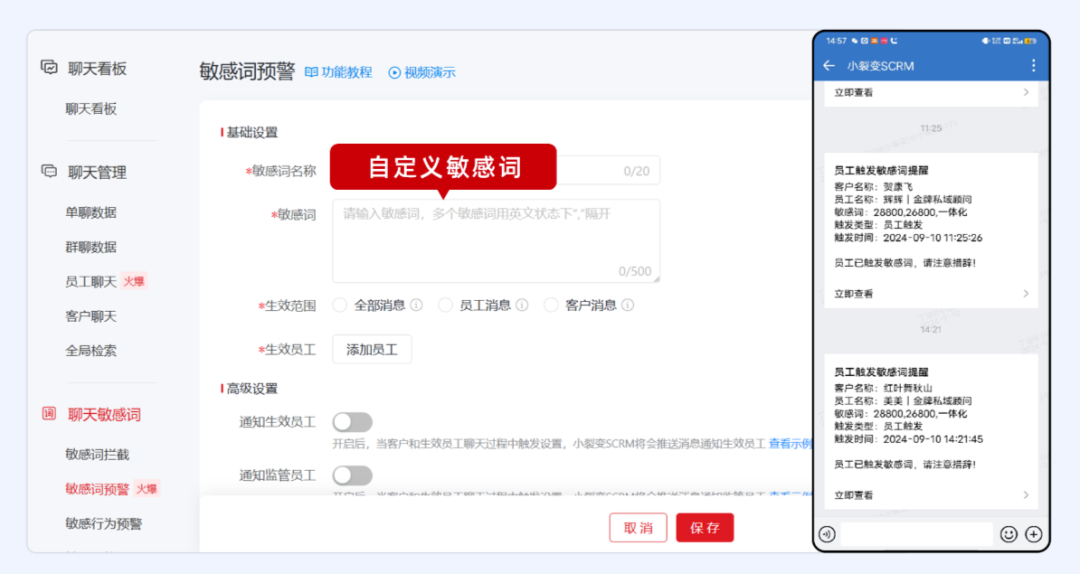Image resolution: width=1080 pixels, height=574 pixels.
Task: Tap the plus icon in chat bar
Action: [x=1034, y=534]
